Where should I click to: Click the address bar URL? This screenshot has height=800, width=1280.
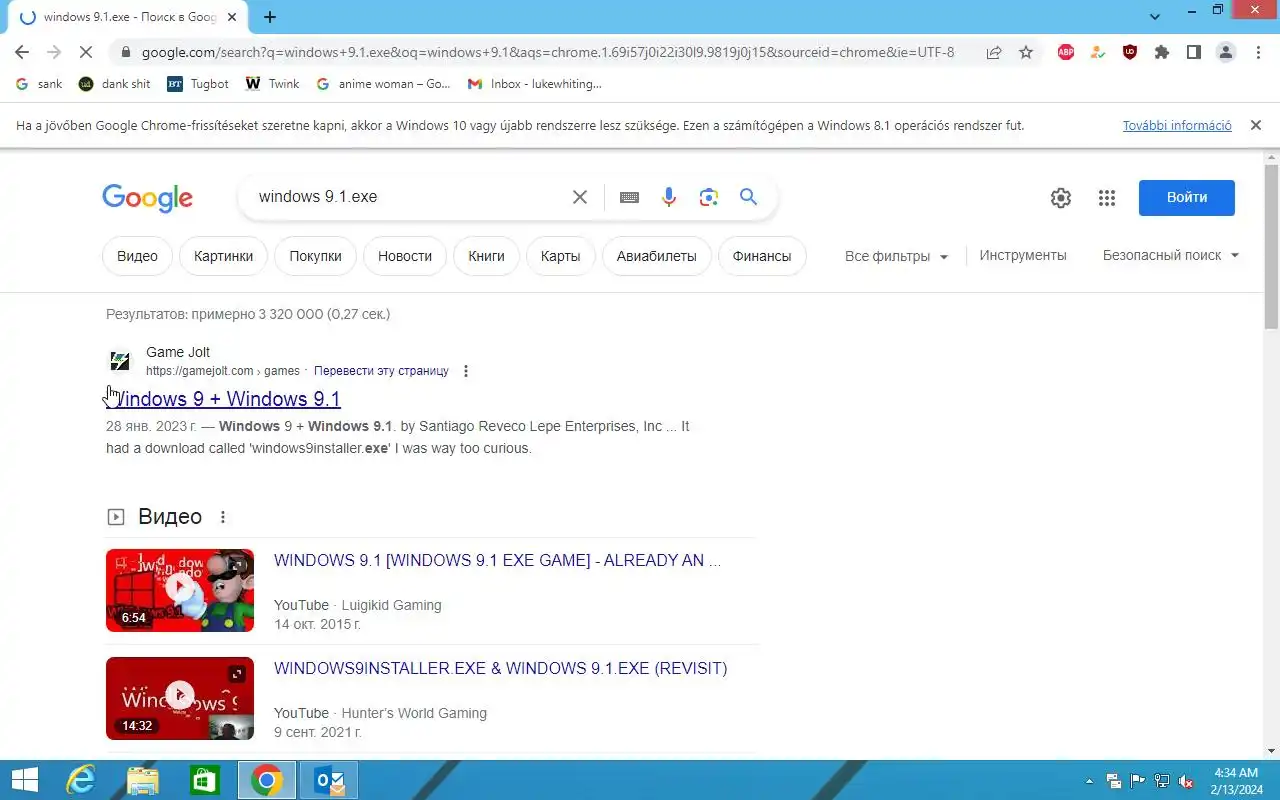(x=548, y=52)
